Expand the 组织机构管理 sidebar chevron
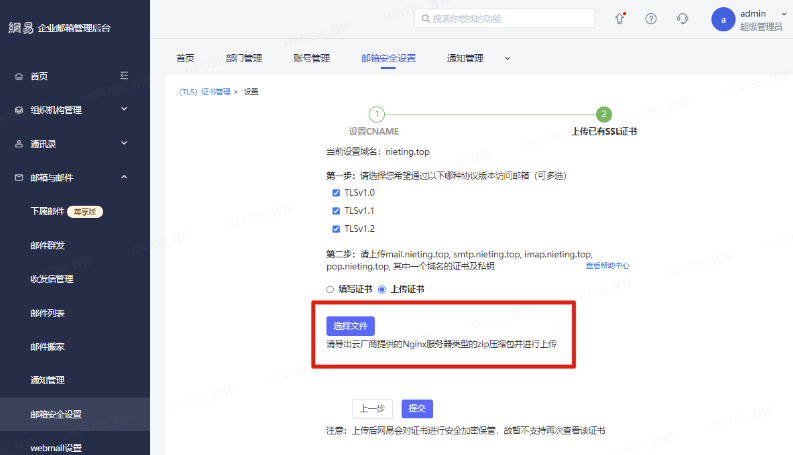The width and height of the screenshot is (793, 455). pos(124,109)
